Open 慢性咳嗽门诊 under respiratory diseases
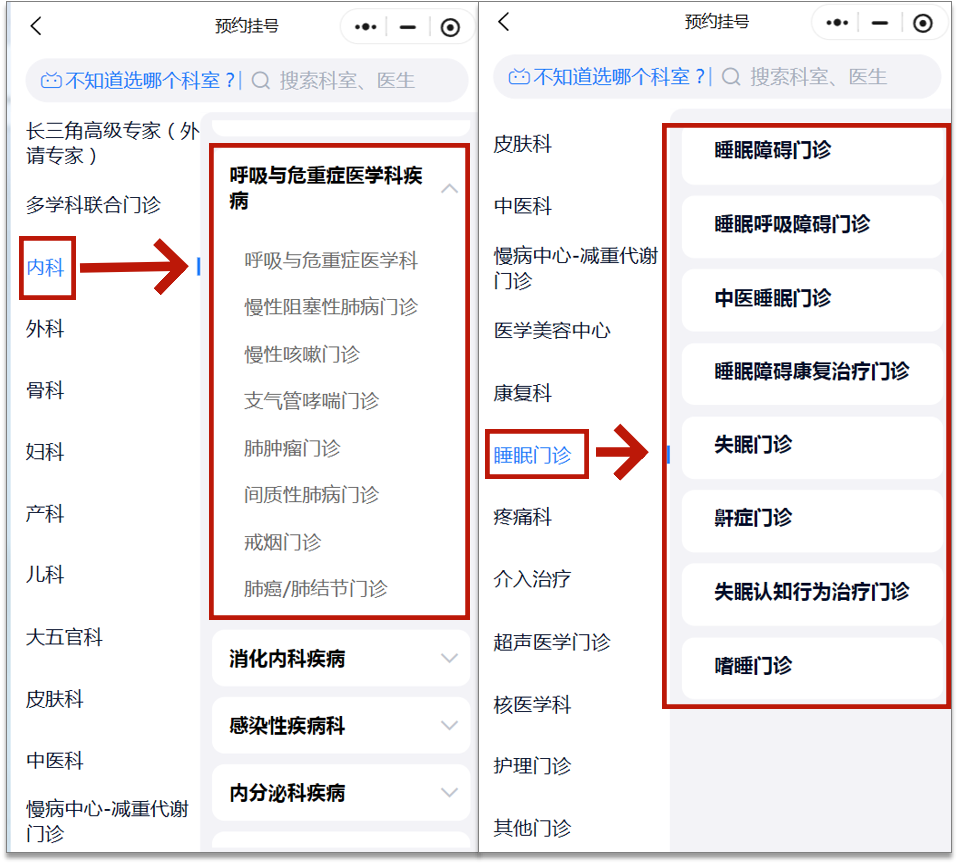The width and height of the screenshot is (959, 865). 302,354
